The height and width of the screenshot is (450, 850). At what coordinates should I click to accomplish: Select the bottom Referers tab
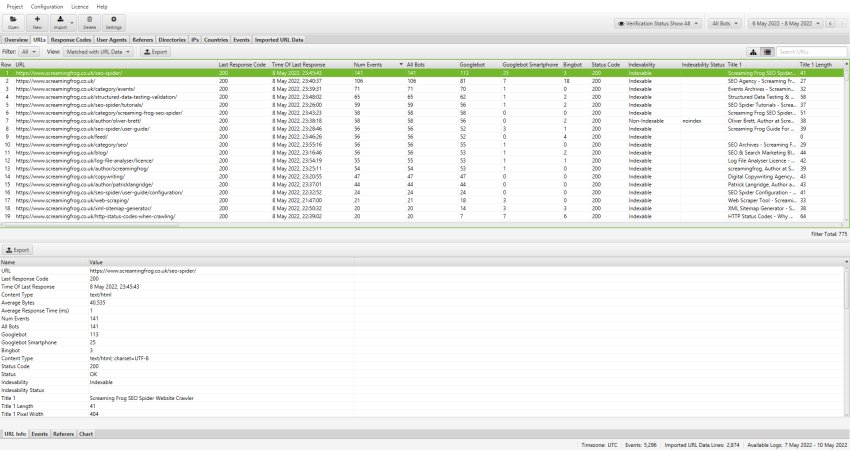coord(63,434)
